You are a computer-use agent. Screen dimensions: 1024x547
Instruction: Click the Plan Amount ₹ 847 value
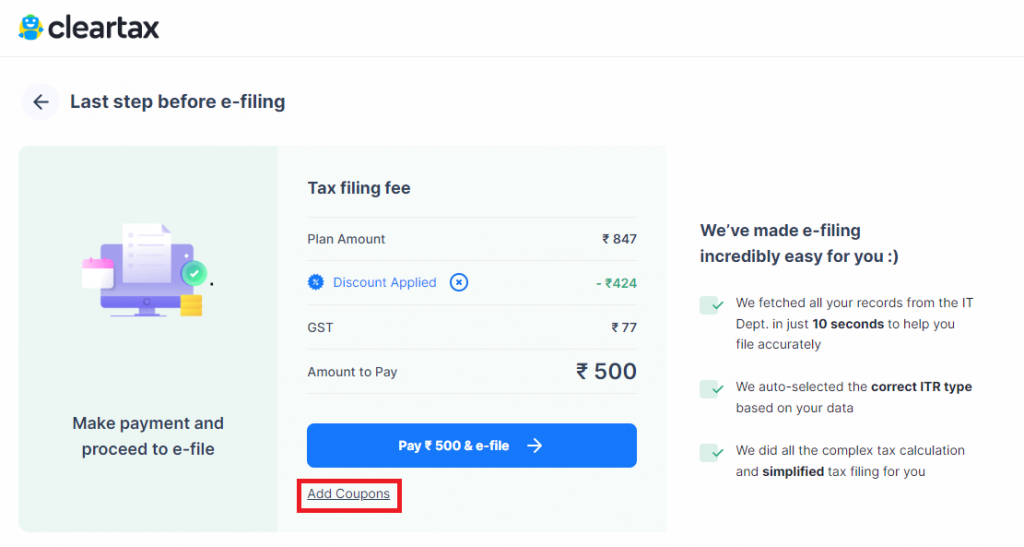click(x=619, y=239)
